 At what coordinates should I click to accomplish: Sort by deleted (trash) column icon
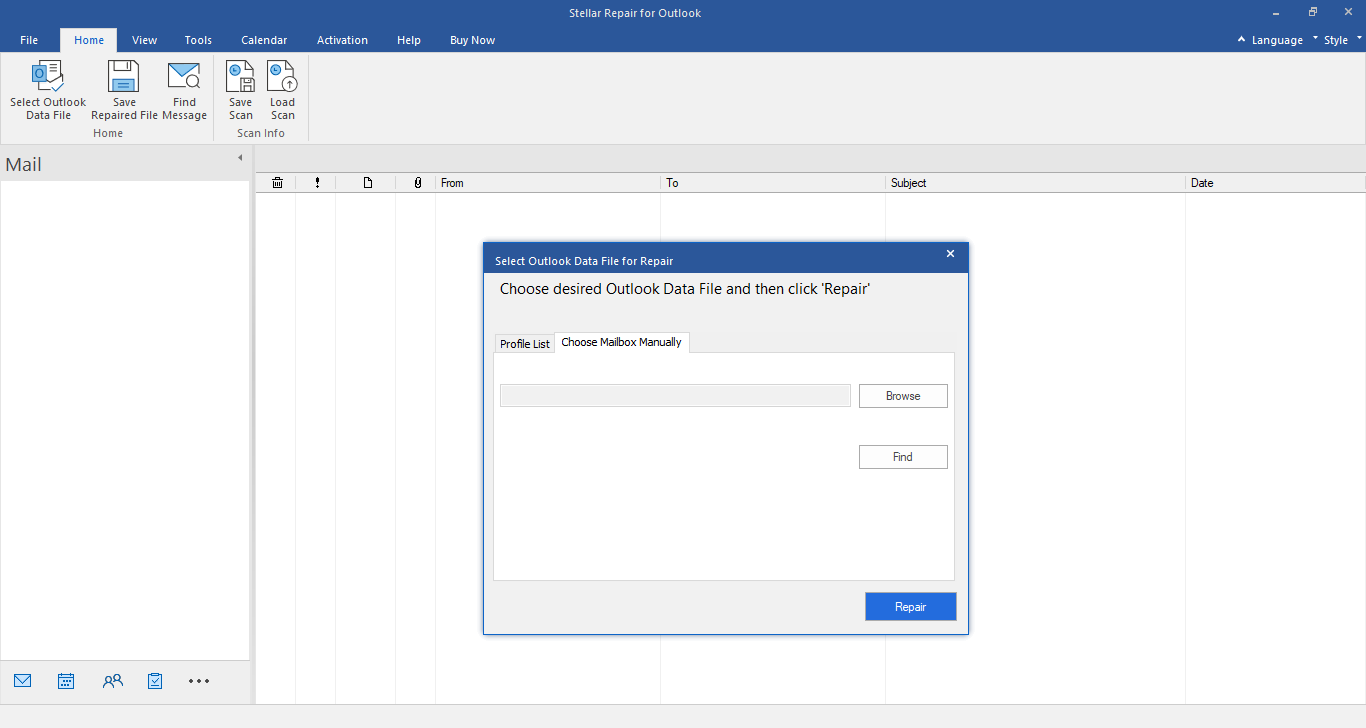pyautogui.click(x=277, y=183)
